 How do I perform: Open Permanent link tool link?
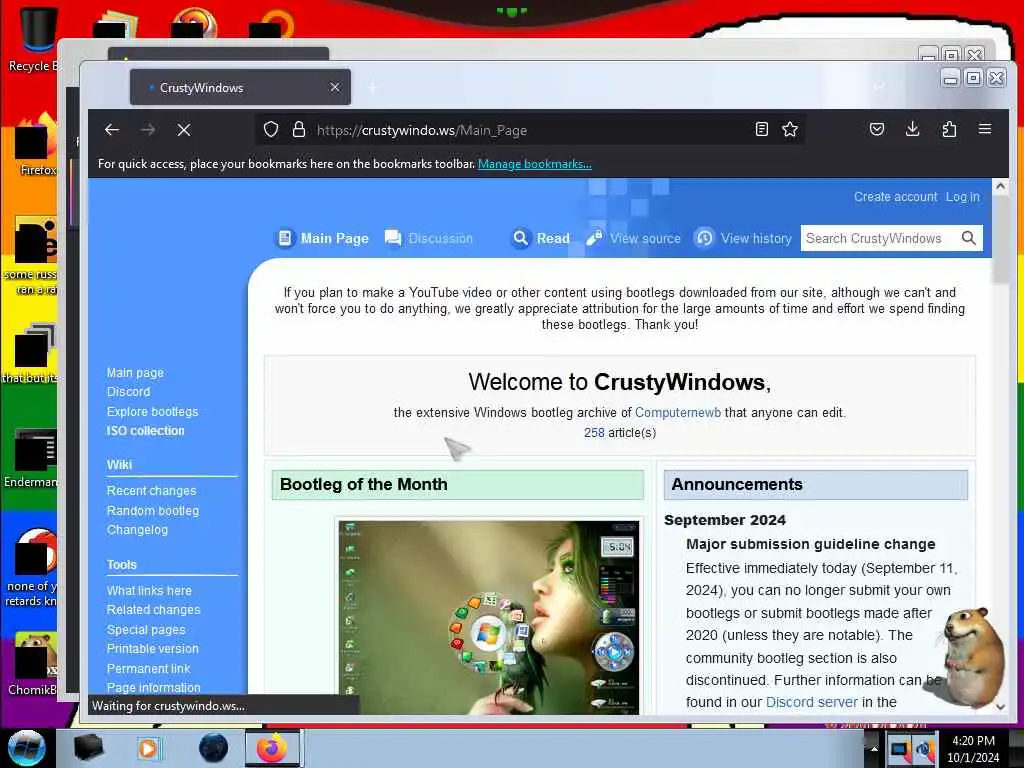pyautogui.click(x=148, y=669)
